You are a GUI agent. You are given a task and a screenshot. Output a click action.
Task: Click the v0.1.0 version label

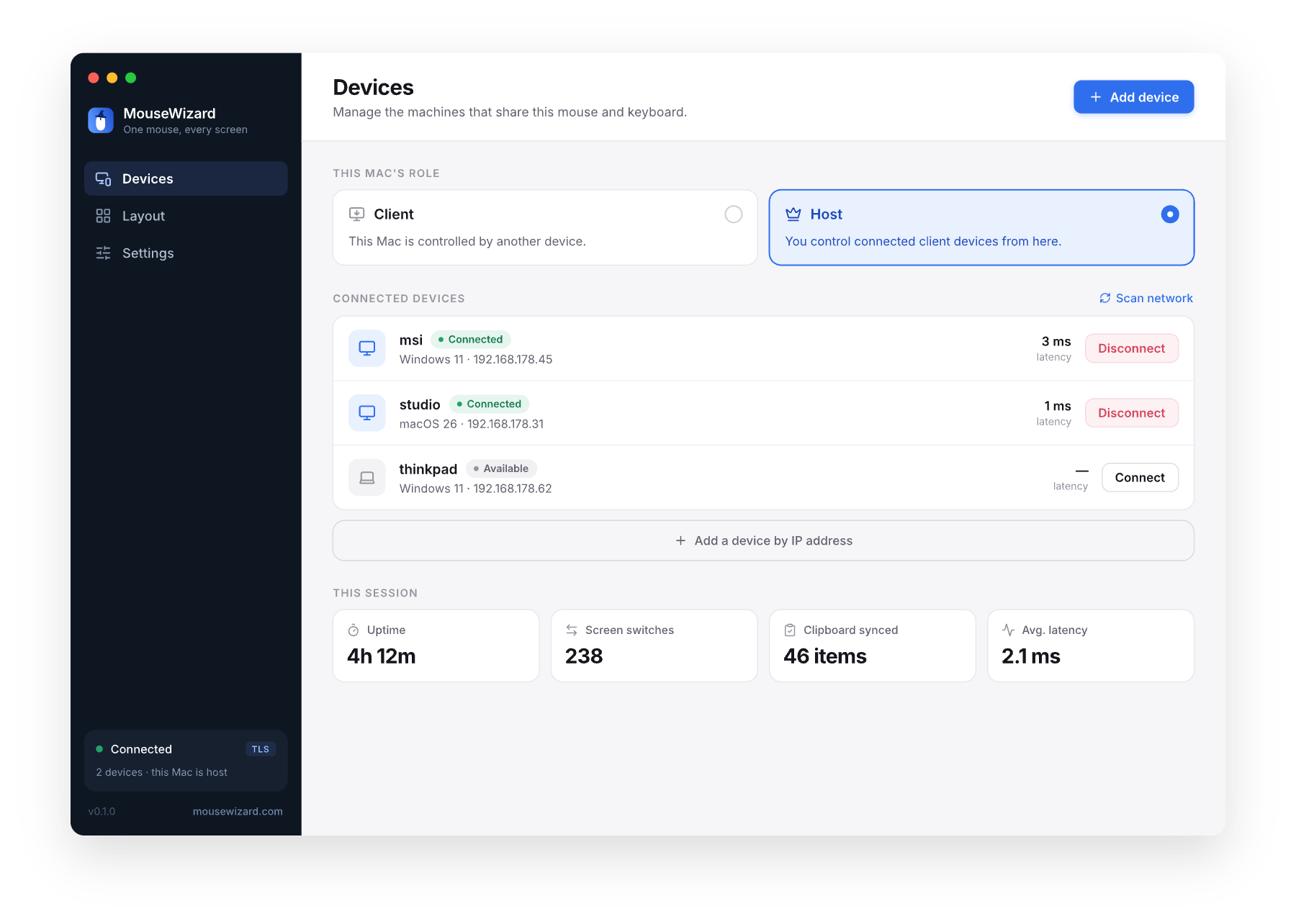click(x=102, y=811)
